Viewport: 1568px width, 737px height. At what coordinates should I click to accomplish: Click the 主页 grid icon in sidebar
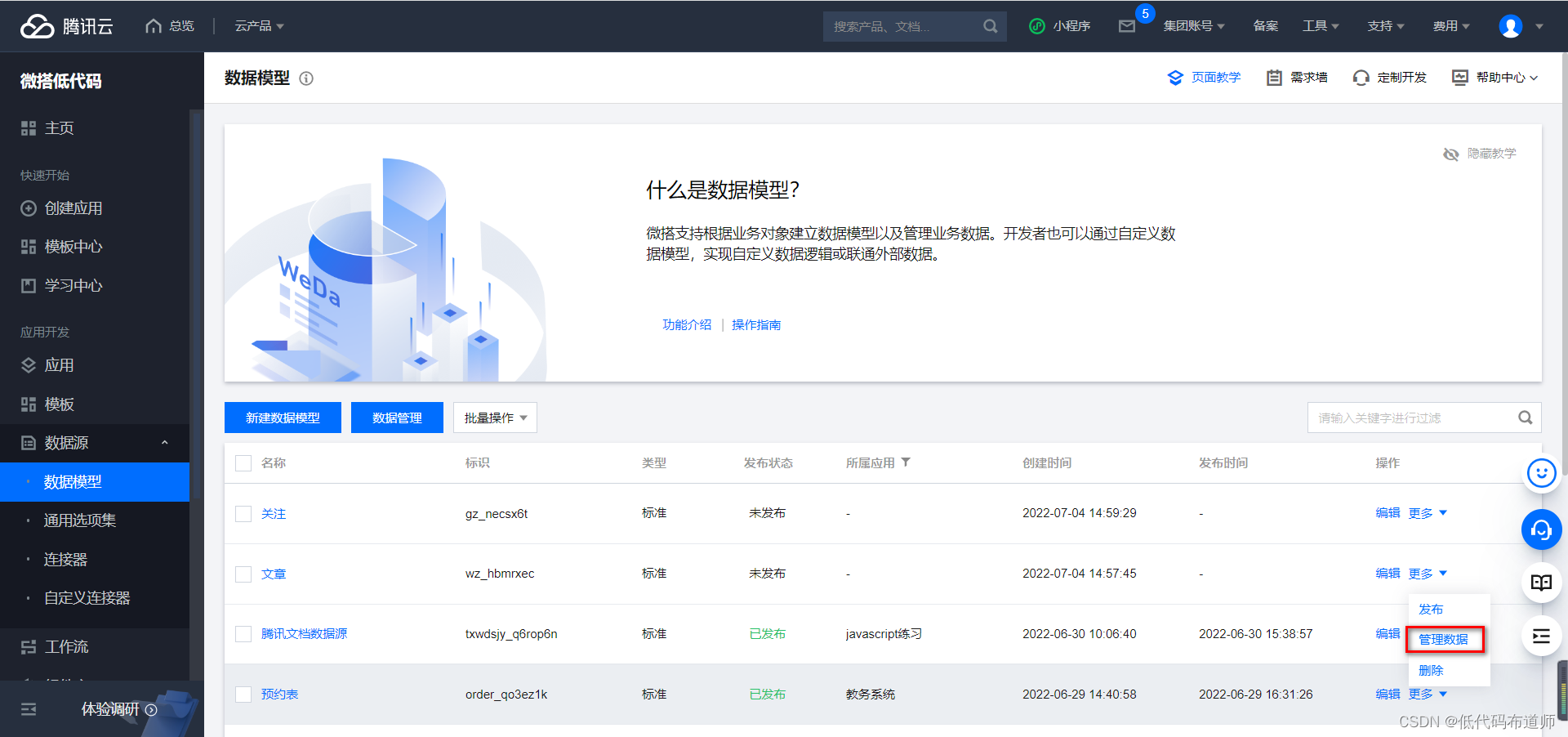[29, 128]
